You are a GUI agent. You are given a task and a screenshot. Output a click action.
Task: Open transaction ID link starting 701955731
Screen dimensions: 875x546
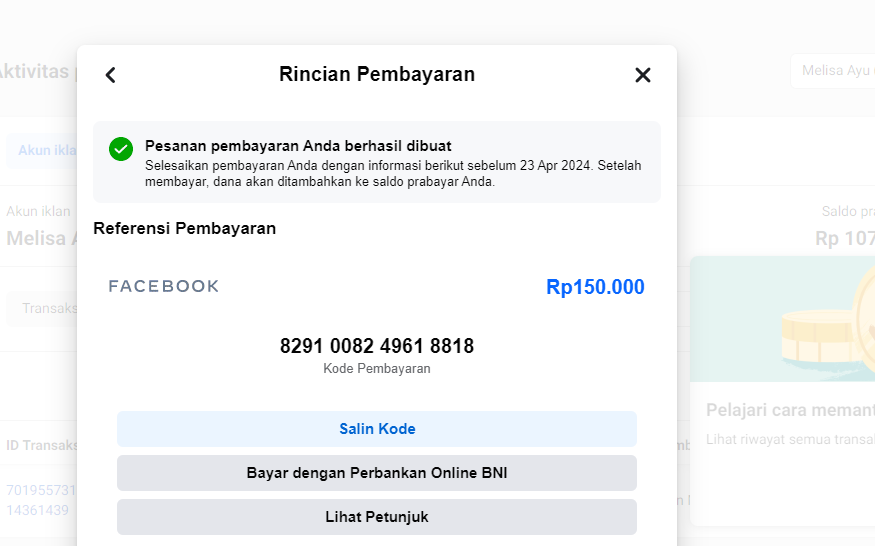[40, 490]
